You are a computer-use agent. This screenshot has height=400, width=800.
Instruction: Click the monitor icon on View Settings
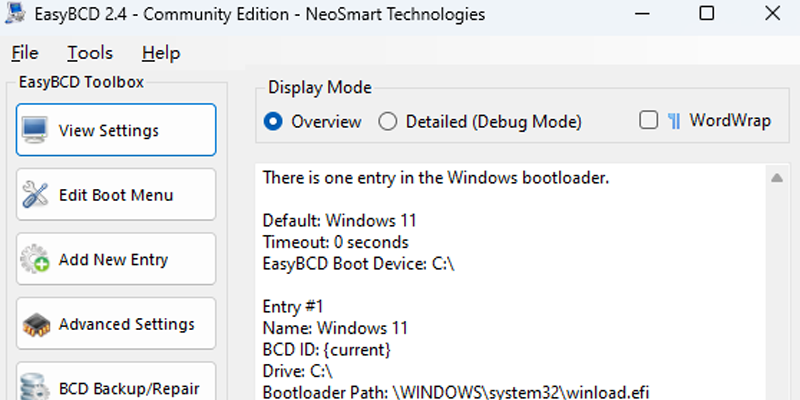(x=35, y=129)
